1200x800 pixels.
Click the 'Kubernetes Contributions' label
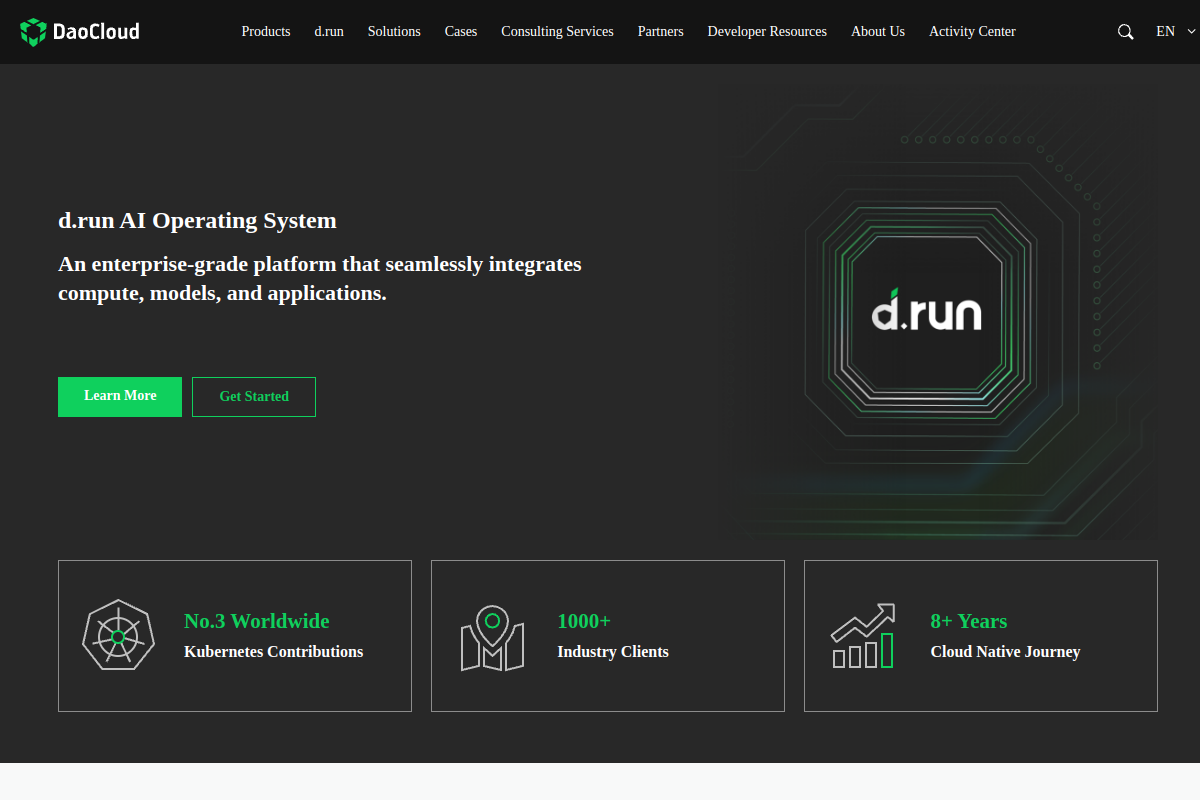click(x=274, y=652)
